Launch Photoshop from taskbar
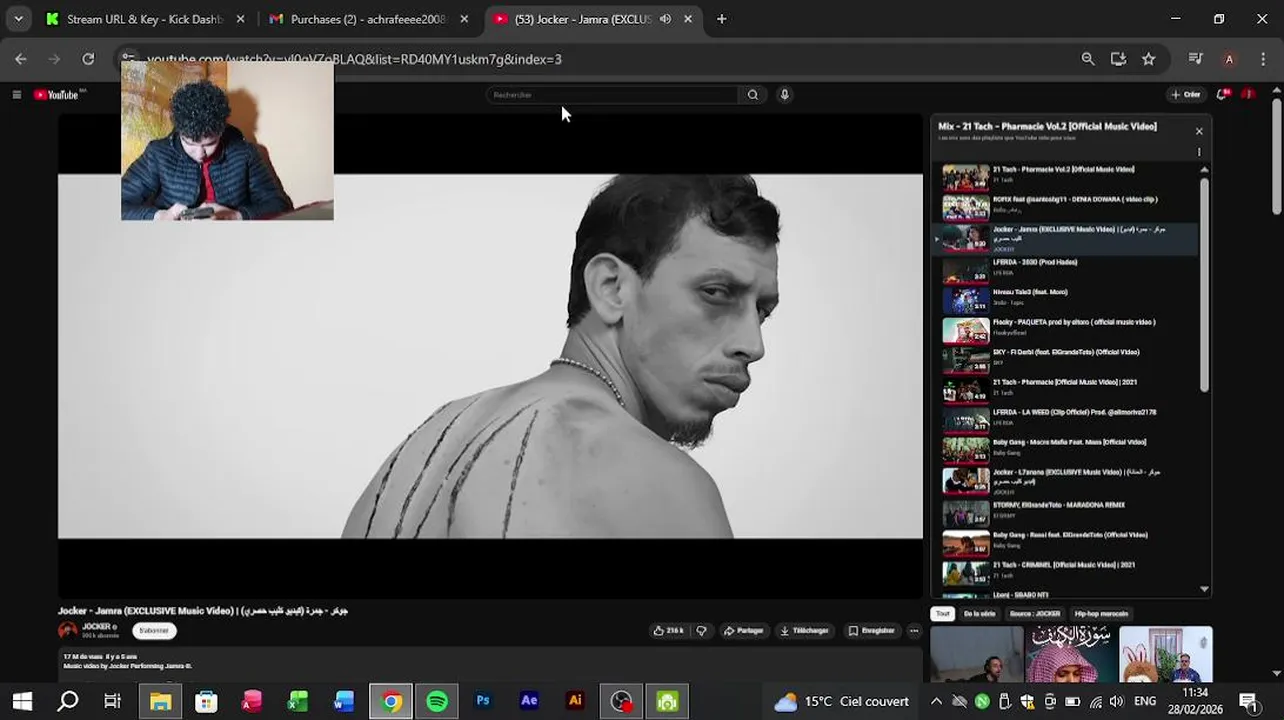Image resolution: width=1284 pixels, height=720 pixels. pos(483,701)
